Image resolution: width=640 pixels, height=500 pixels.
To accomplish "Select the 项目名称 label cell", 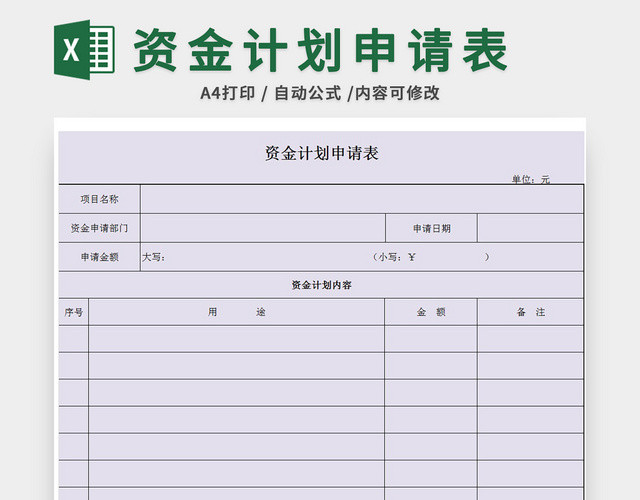I will coord(100,199).
